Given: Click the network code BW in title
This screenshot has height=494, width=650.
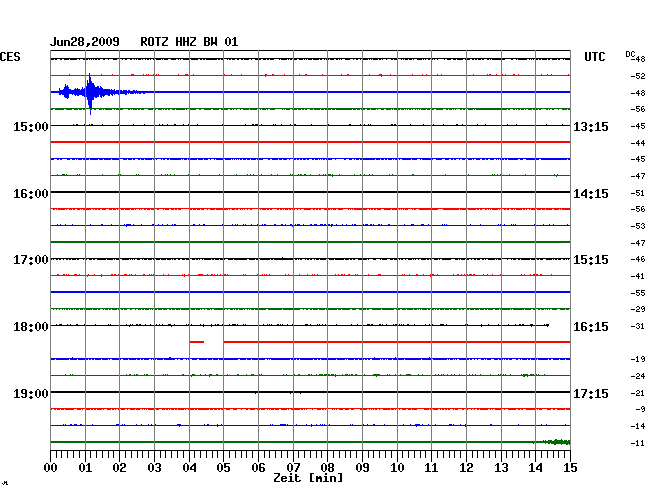Looking at the screenshot, I should pyautogui.click(x=210, y=42).
